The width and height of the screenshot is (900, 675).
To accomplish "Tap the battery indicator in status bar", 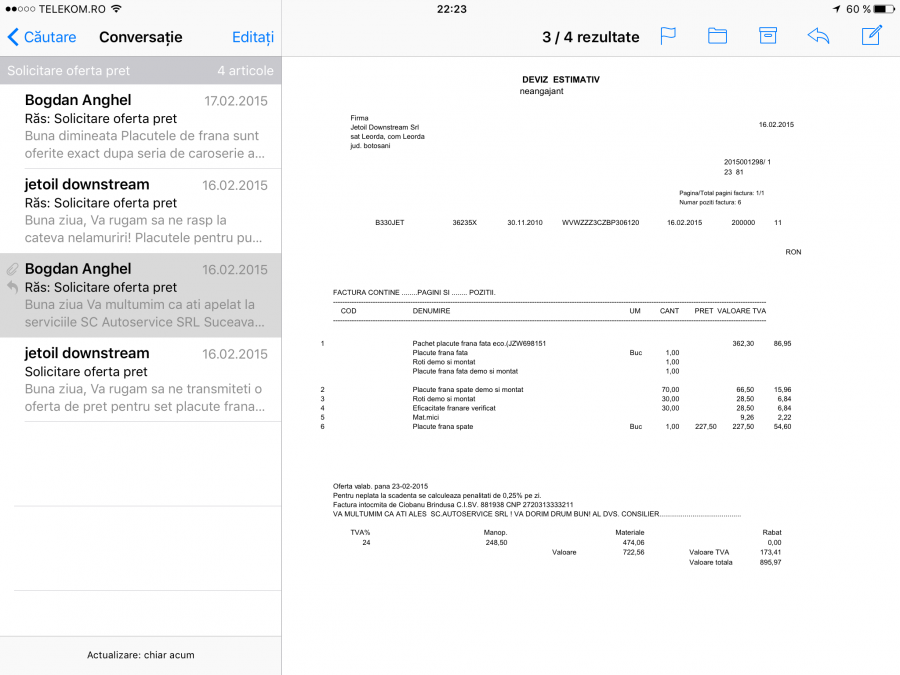I will click(882, 9).
